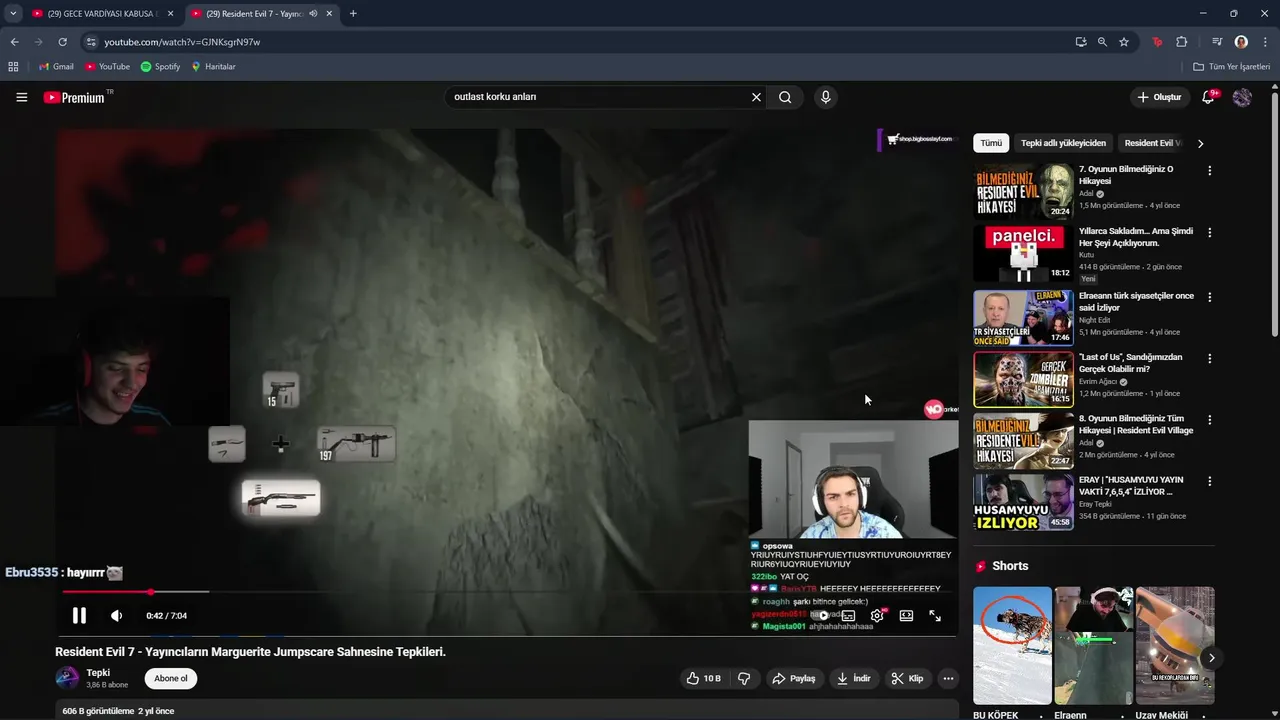Mute the video volume
This screenshot has width=1280, height=720.
(117, 616)
